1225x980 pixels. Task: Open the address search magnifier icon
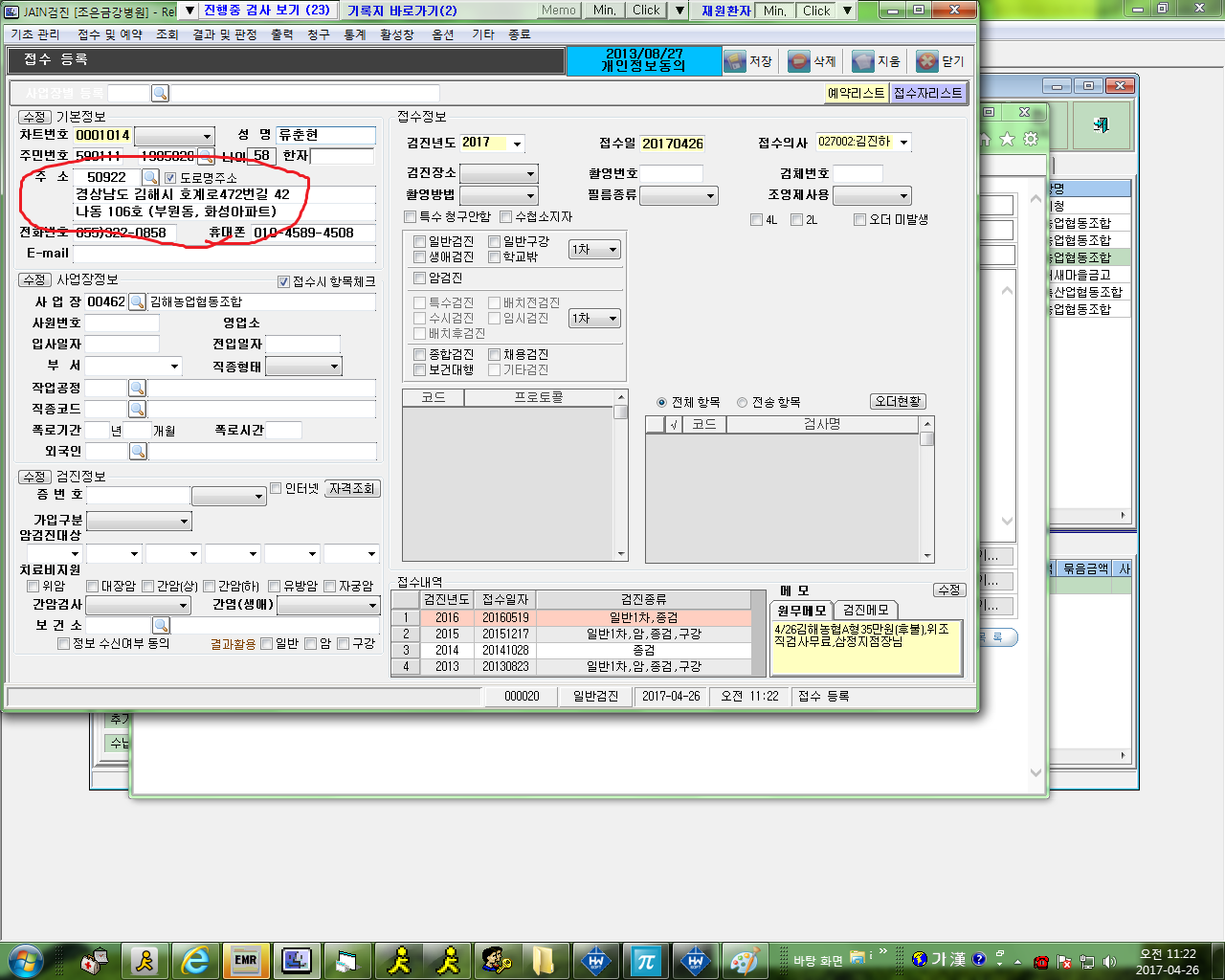pos(150,177)
